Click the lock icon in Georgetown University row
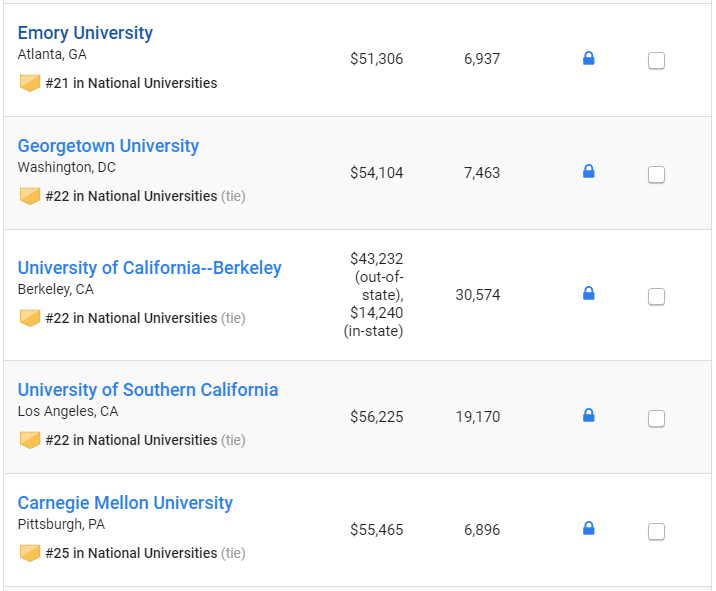Image resolution: width=716 pixels, height=591 pixels. coord(589,171)
